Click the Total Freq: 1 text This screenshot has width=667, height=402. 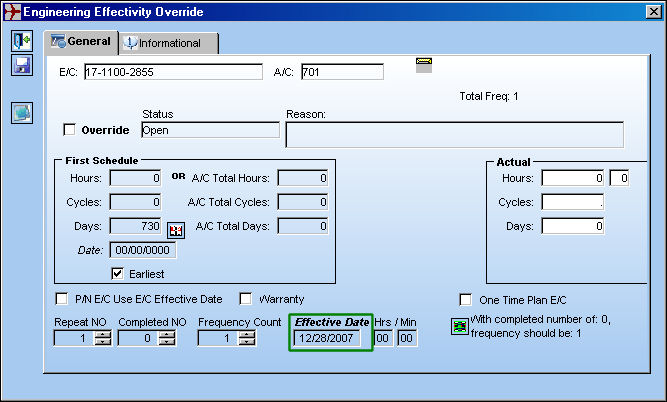tap(489, 96)
